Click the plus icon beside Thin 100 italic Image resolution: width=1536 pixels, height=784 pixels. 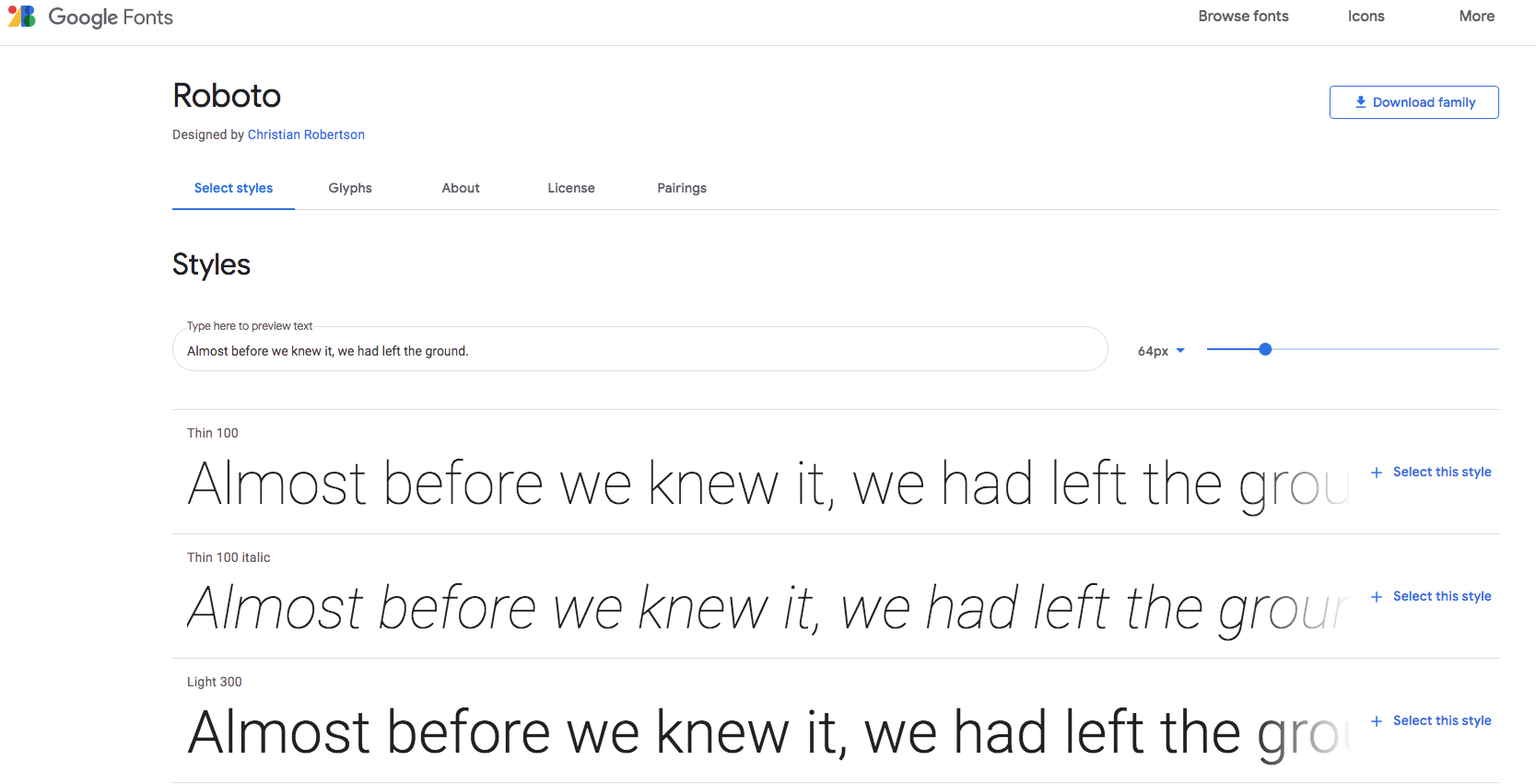1376,596
